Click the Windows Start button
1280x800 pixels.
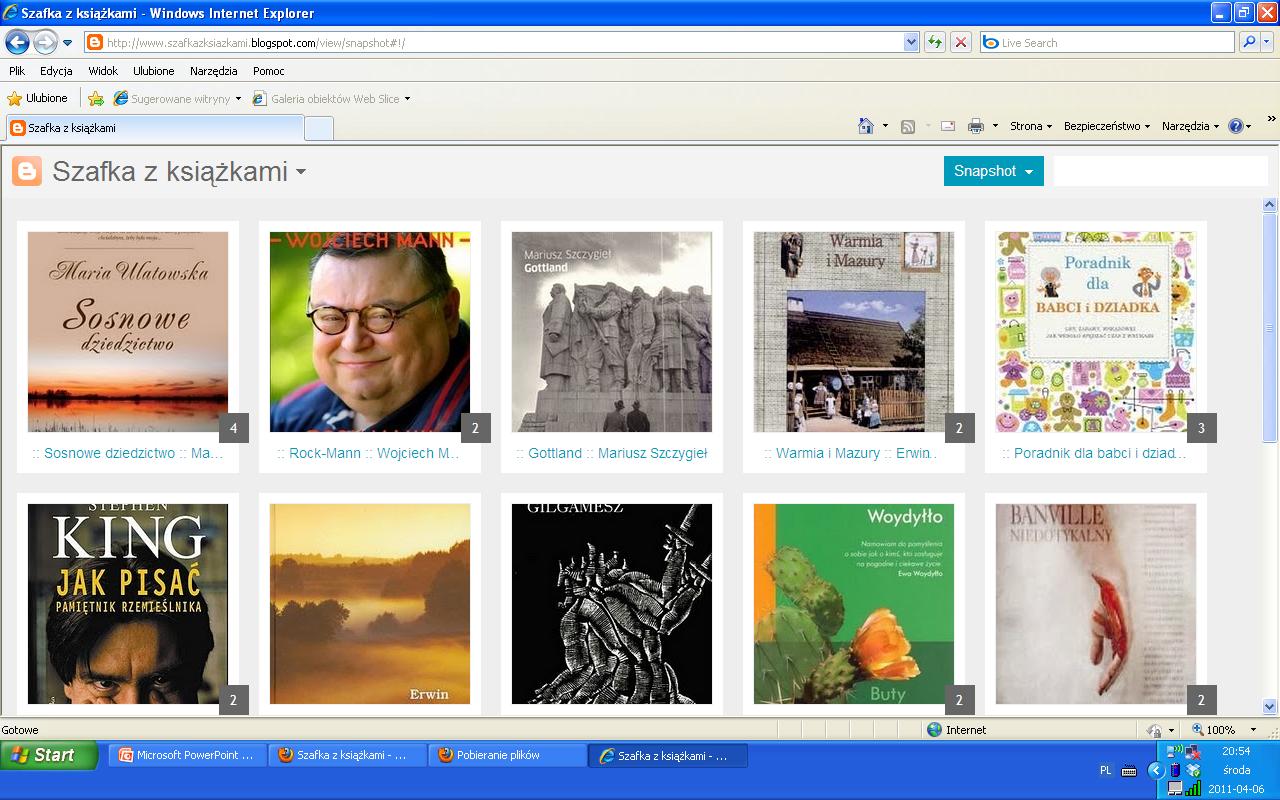pos(49,755)
